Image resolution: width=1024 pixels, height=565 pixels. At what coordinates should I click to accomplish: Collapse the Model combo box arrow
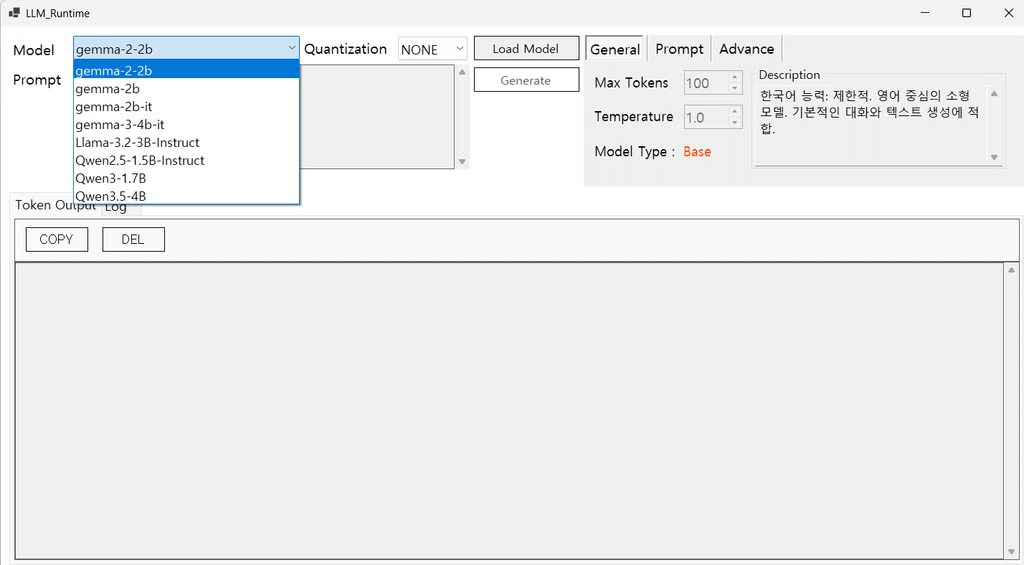click(x=292, y=48)
